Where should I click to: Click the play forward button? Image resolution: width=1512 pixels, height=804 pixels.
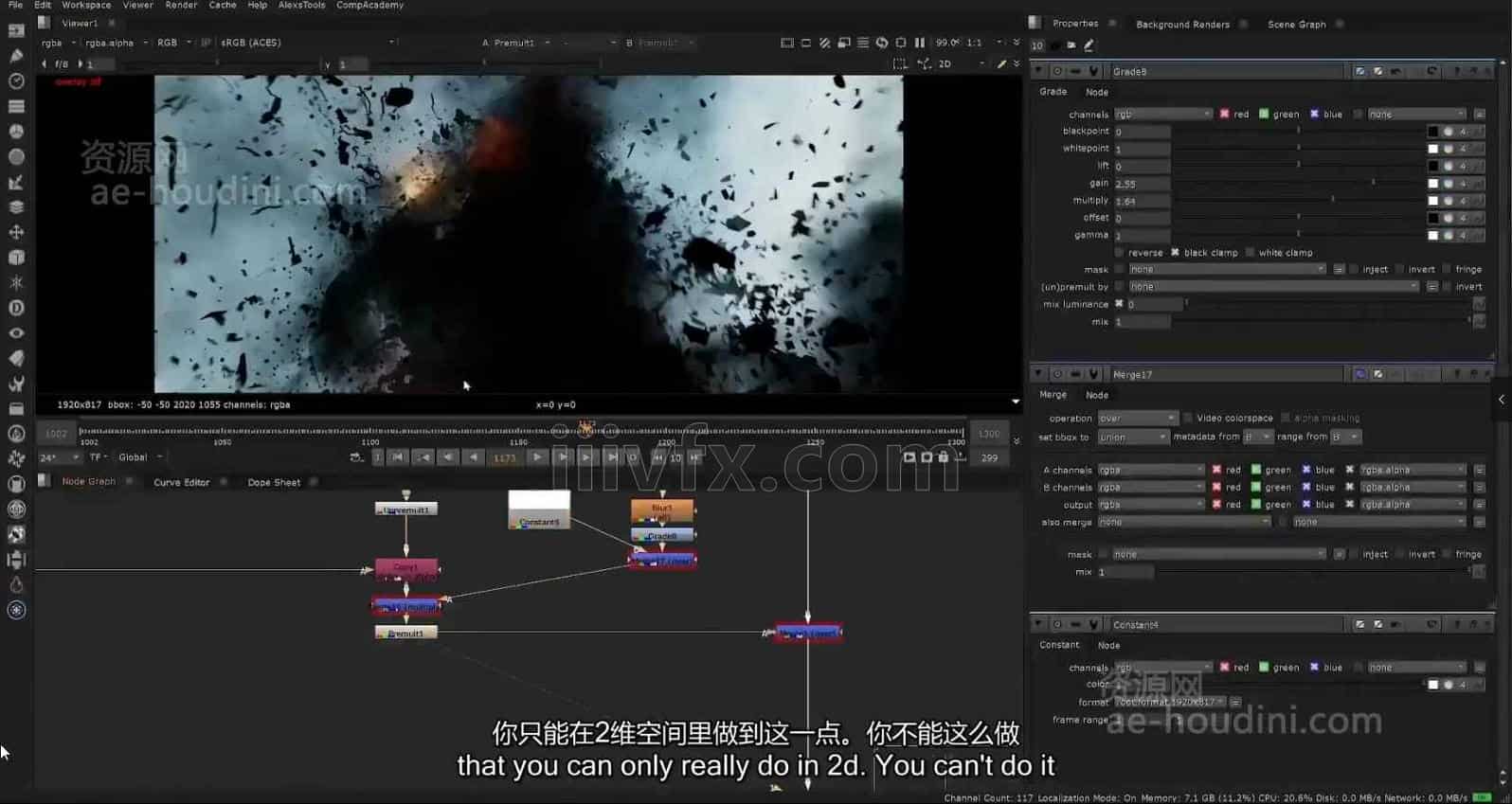[x=537, y=457]
